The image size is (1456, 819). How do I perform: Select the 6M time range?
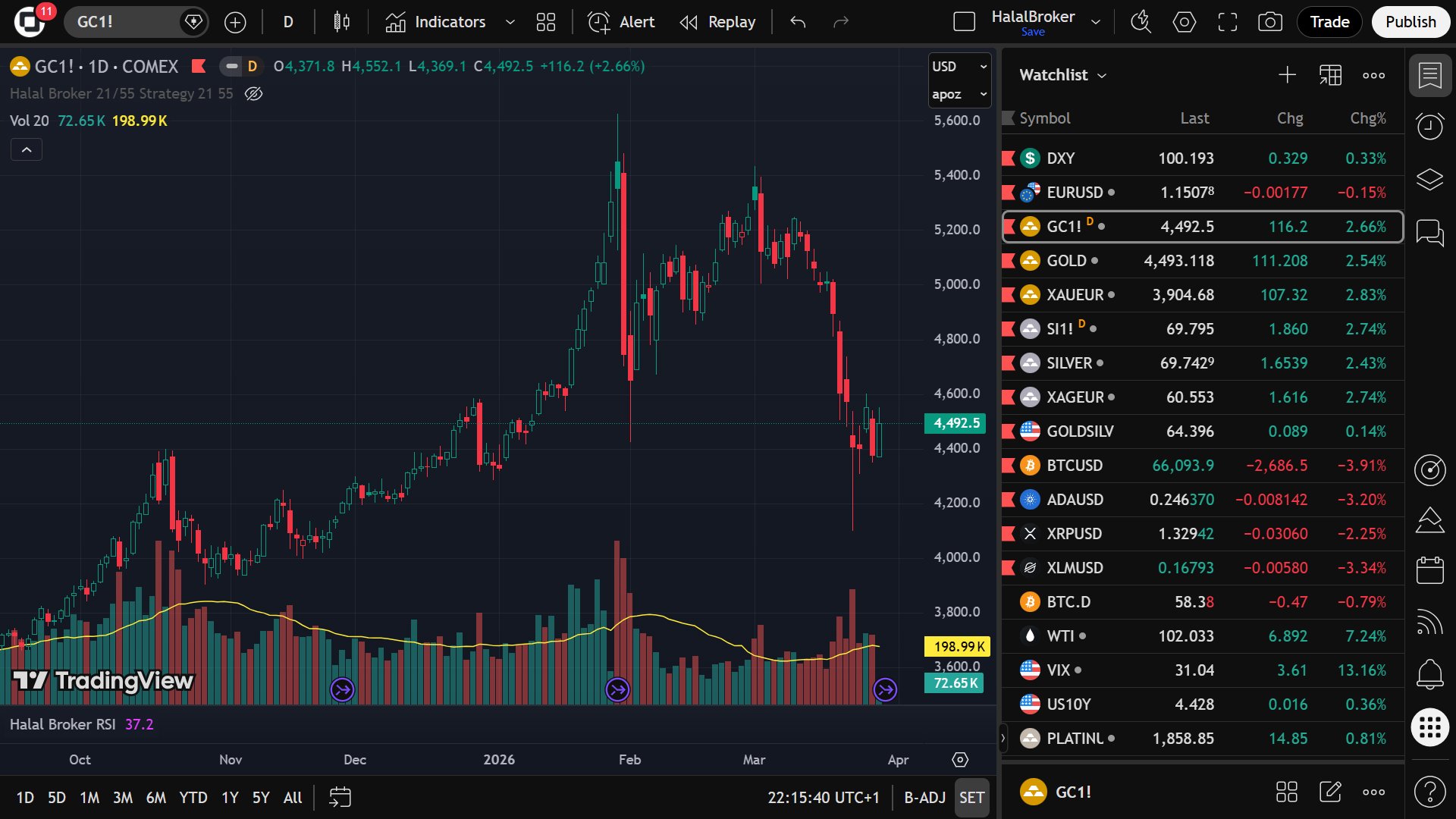point(155,797)
